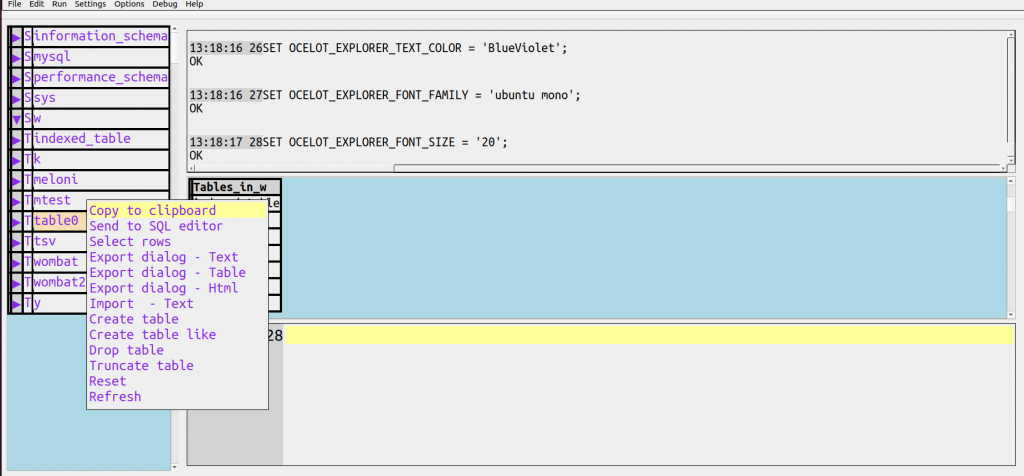Click Select rows in context menu
The width and height of the screenshot is (1024, 476).
(130, 242)
